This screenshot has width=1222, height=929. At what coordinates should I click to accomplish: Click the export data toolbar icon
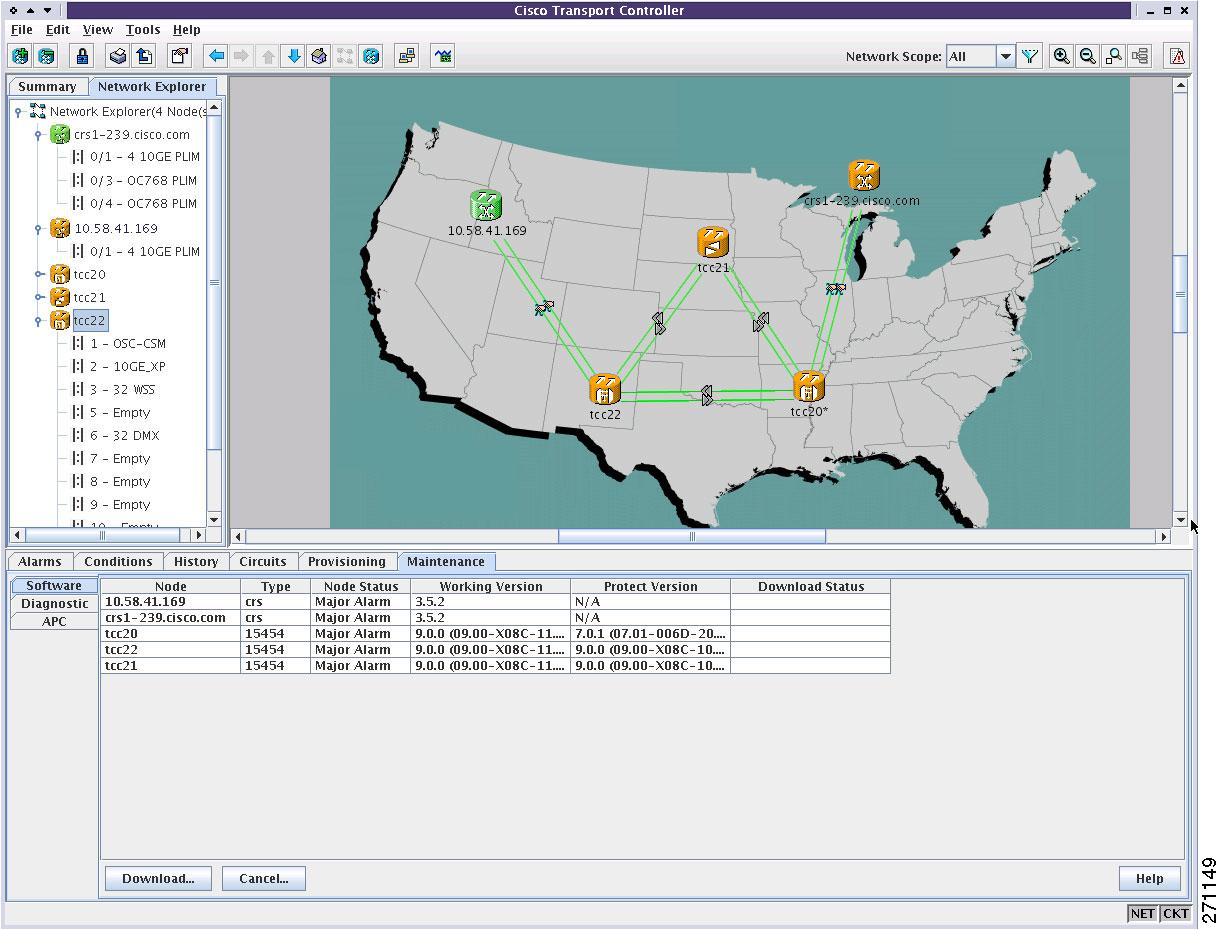click(x=143, y=56)
